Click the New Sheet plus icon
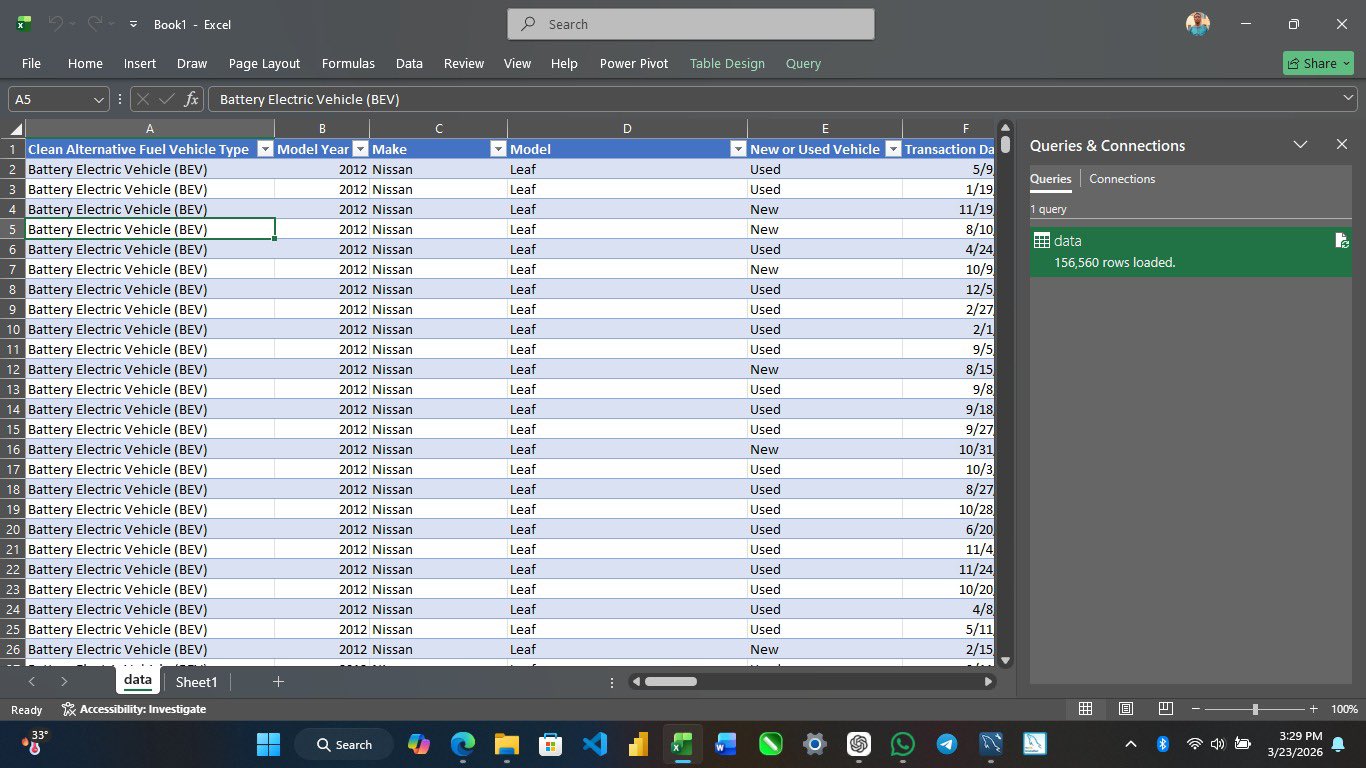The width and height of the screenshot is (1366, 768). pos(278,682)
